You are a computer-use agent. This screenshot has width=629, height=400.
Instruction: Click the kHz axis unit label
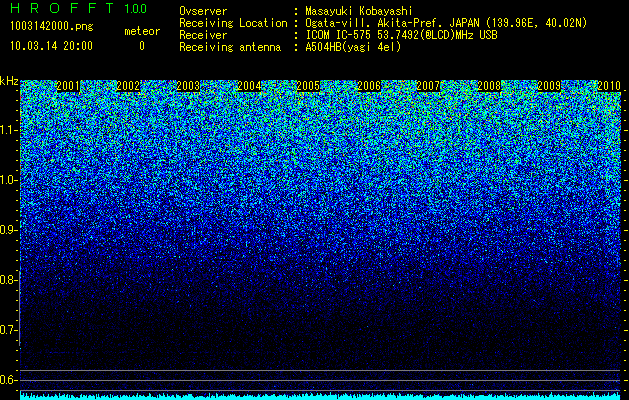(x=9, y=81)
